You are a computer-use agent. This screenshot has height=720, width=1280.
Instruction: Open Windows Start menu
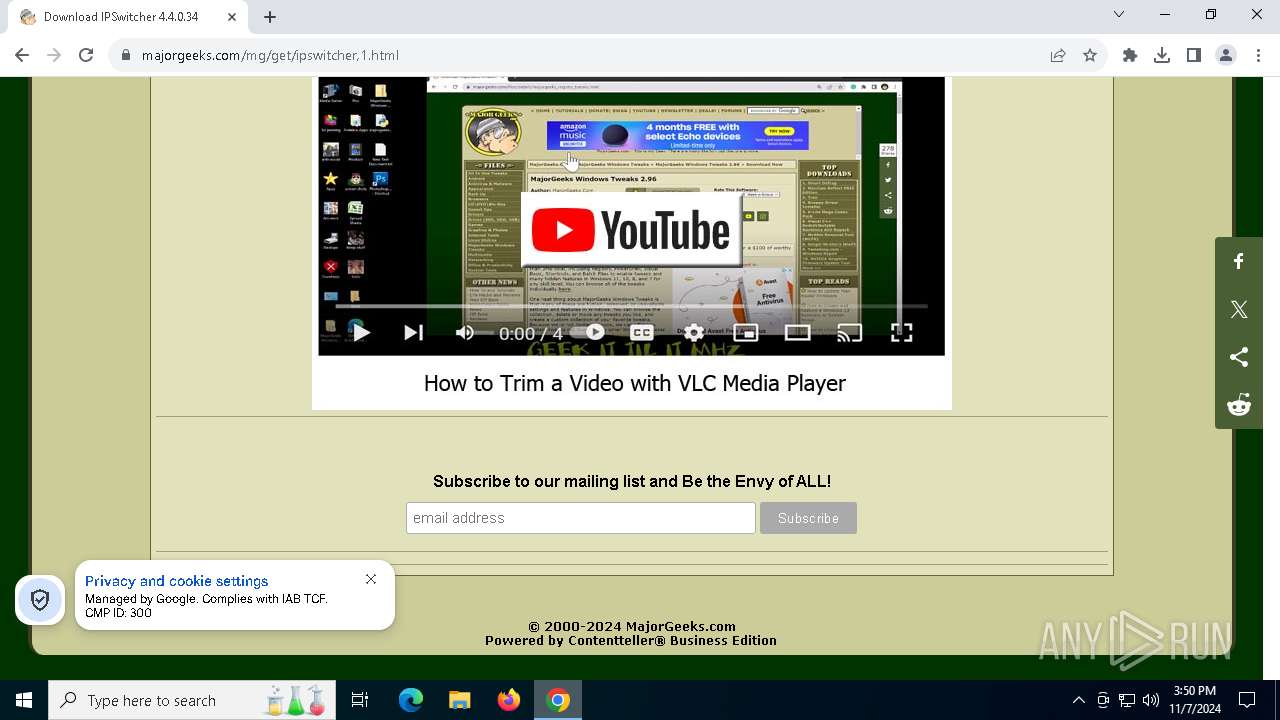(24, 700)
